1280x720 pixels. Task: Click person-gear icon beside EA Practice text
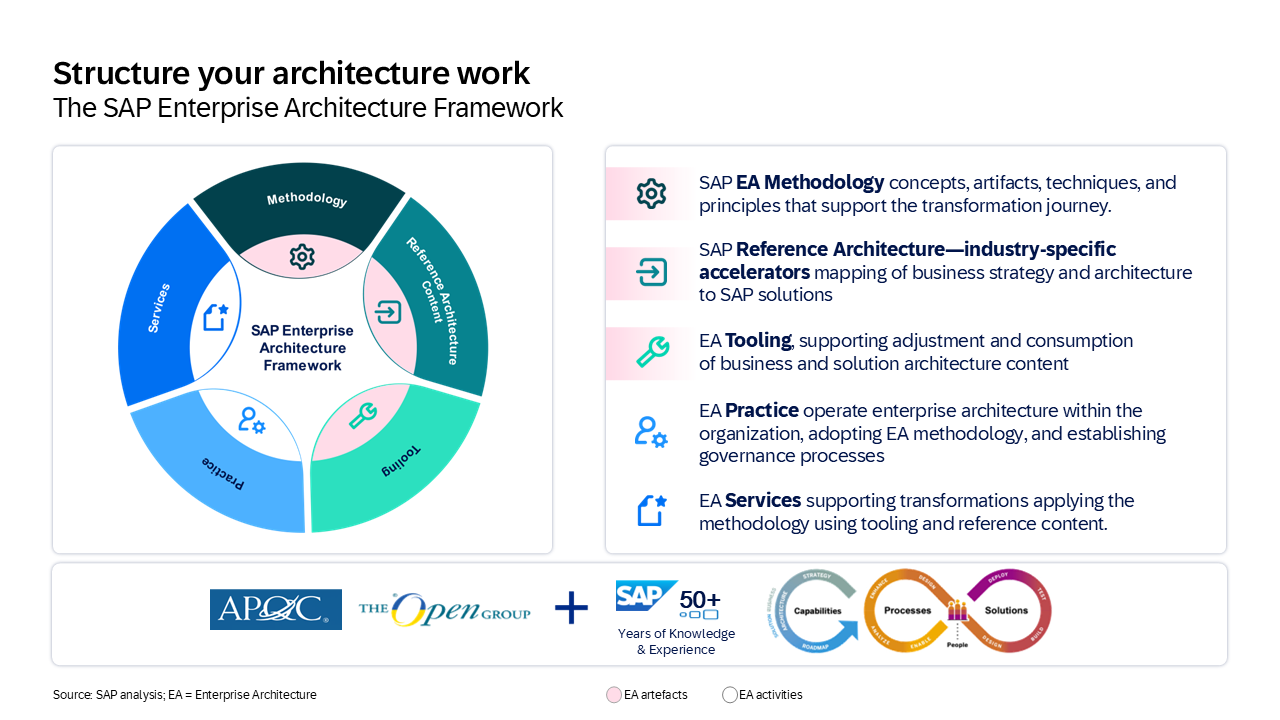coord(651,432)
